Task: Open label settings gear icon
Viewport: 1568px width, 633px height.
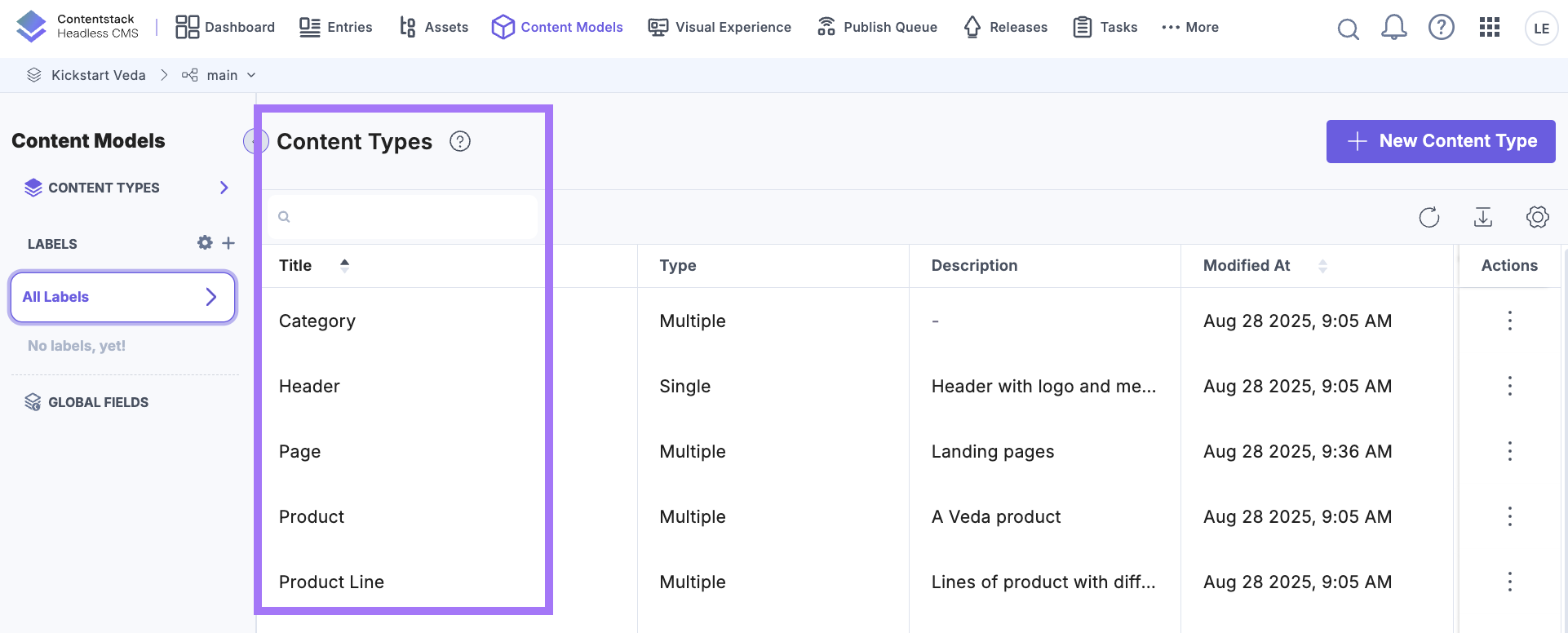Action: point(205,243)
